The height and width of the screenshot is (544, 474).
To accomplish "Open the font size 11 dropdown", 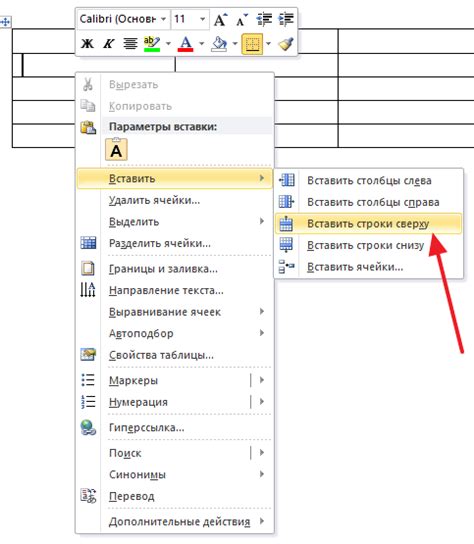I will pos(189,19).
